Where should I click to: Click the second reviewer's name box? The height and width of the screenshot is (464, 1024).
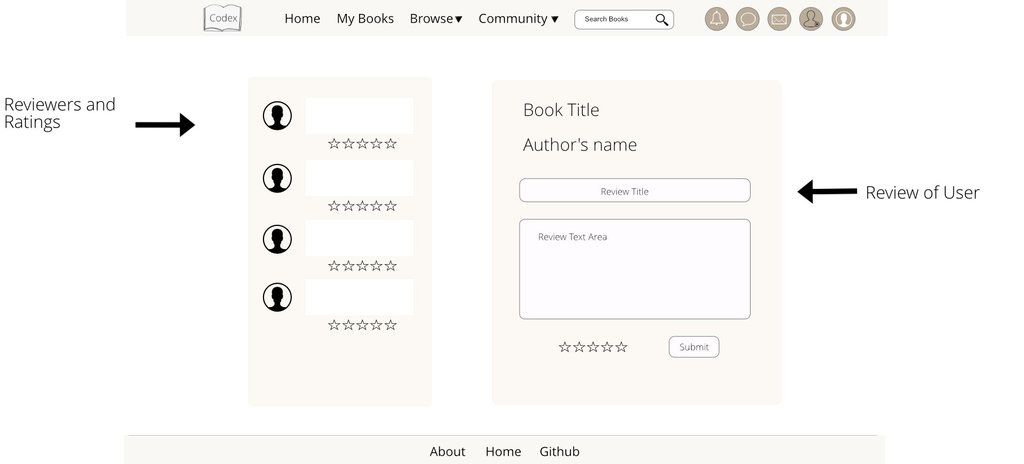[359, 178]
